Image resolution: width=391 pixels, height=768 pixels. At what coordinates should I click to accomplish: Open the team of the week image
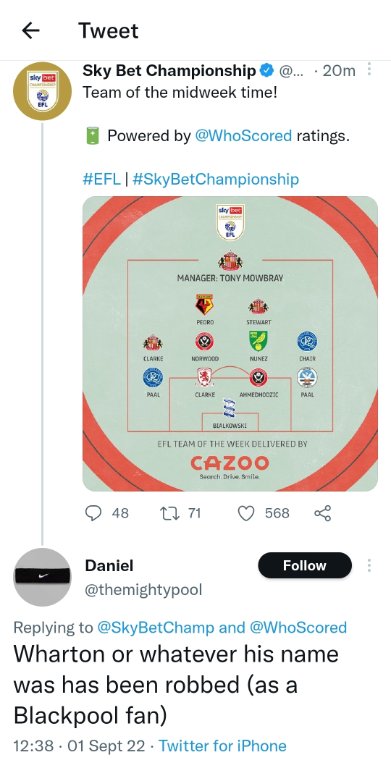point(230,343)
